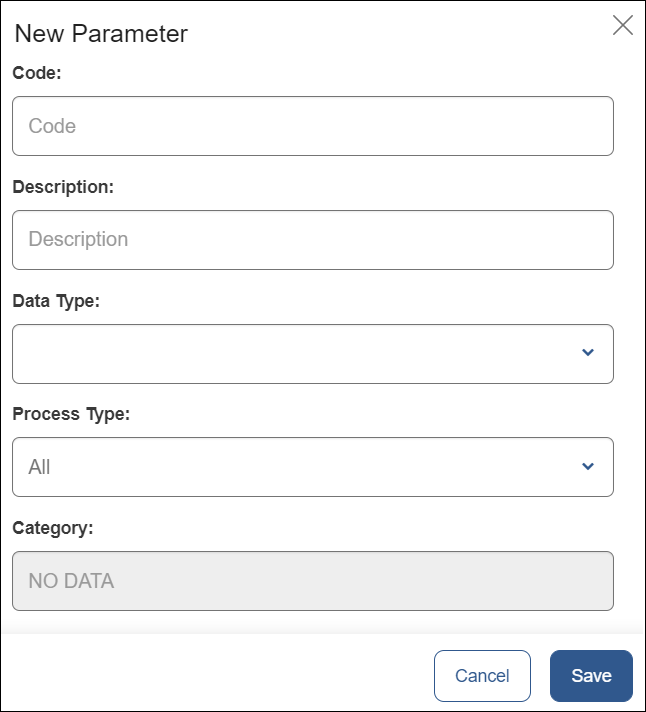The height and width of the screenshot is (712, 646).
Task: Click the "Description:" field label
Action: click(x=63, y=187)
